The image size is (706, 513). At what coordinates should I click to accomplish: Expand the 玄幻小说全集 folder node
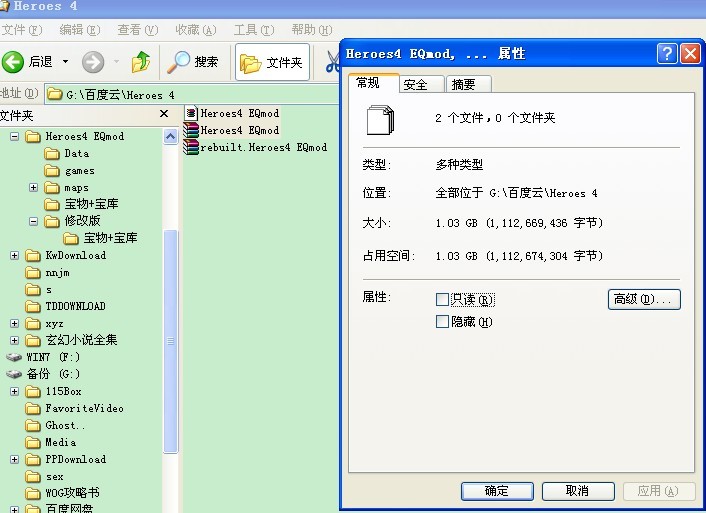(14, 340)
